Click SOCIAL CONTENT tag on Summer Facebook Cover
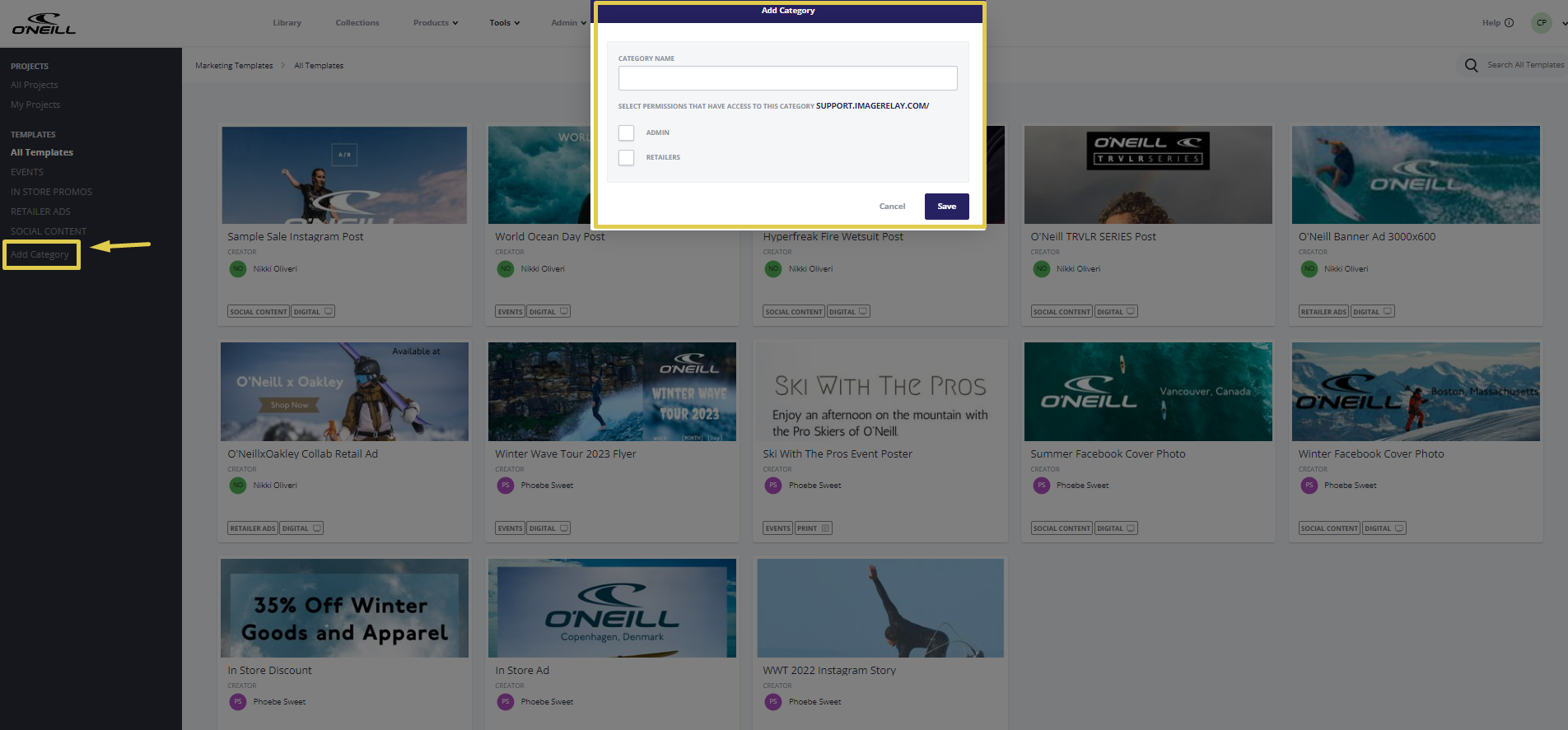The image size is (1568, 730). (x=1062, y=528)
